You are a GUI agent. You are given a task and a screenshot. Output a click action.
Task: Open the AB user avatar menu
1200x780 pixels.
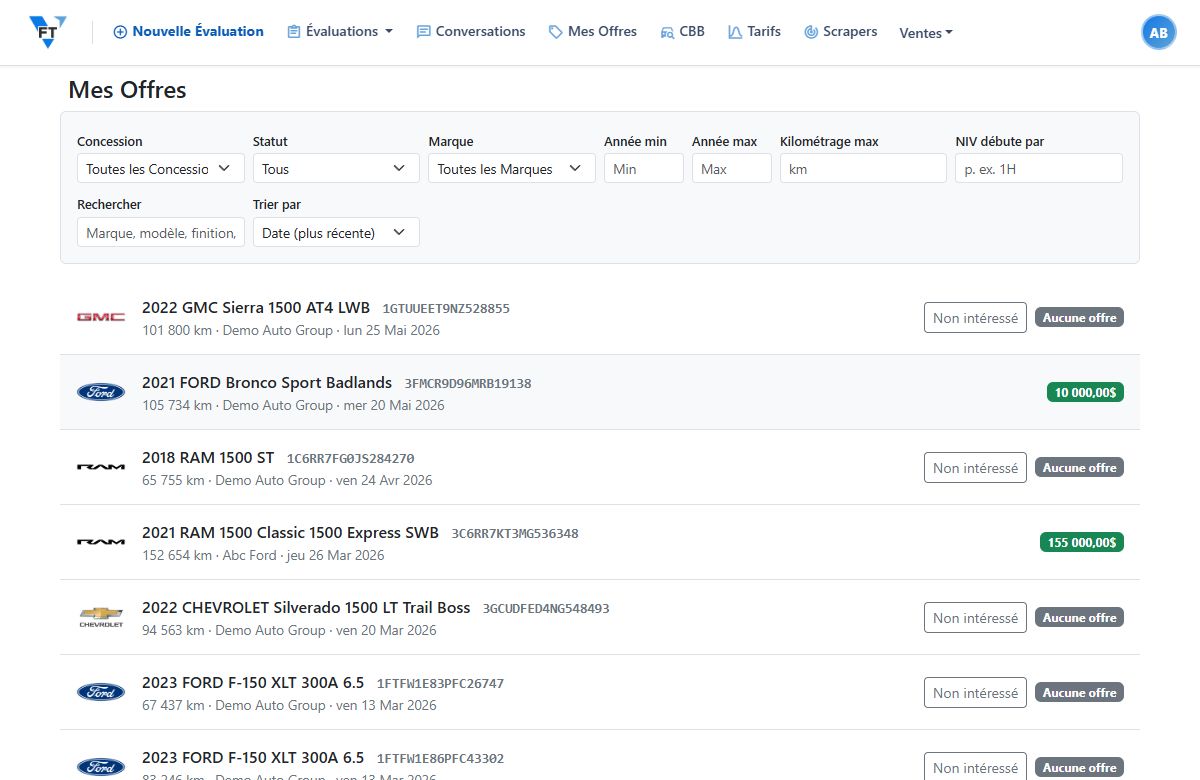[1158, 32]
